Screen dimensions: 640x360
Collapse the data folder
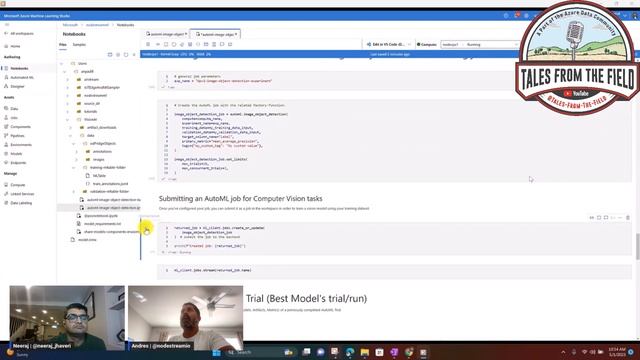71,136
